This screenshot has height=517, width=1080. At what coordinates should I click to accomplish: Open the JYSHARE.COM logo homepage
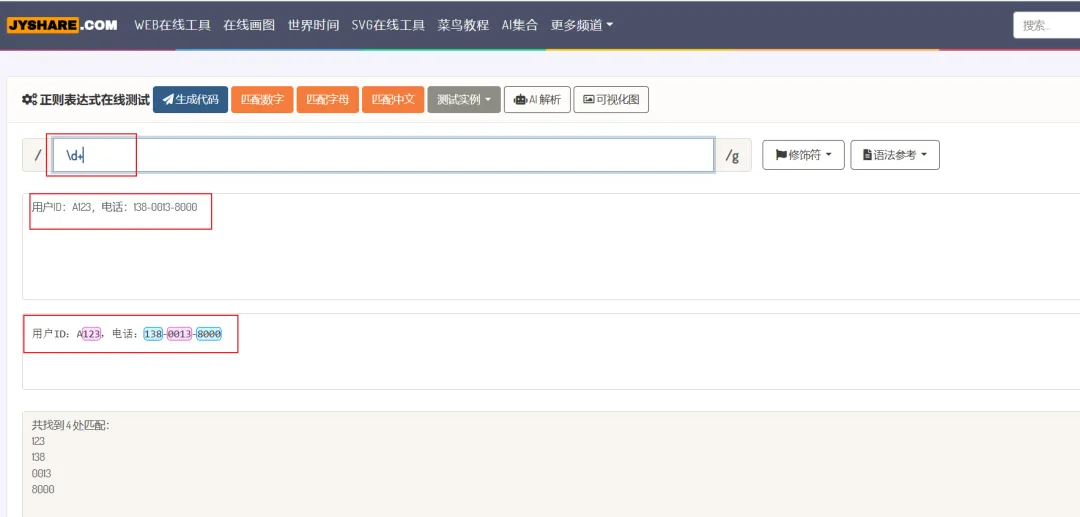(62, 25)
